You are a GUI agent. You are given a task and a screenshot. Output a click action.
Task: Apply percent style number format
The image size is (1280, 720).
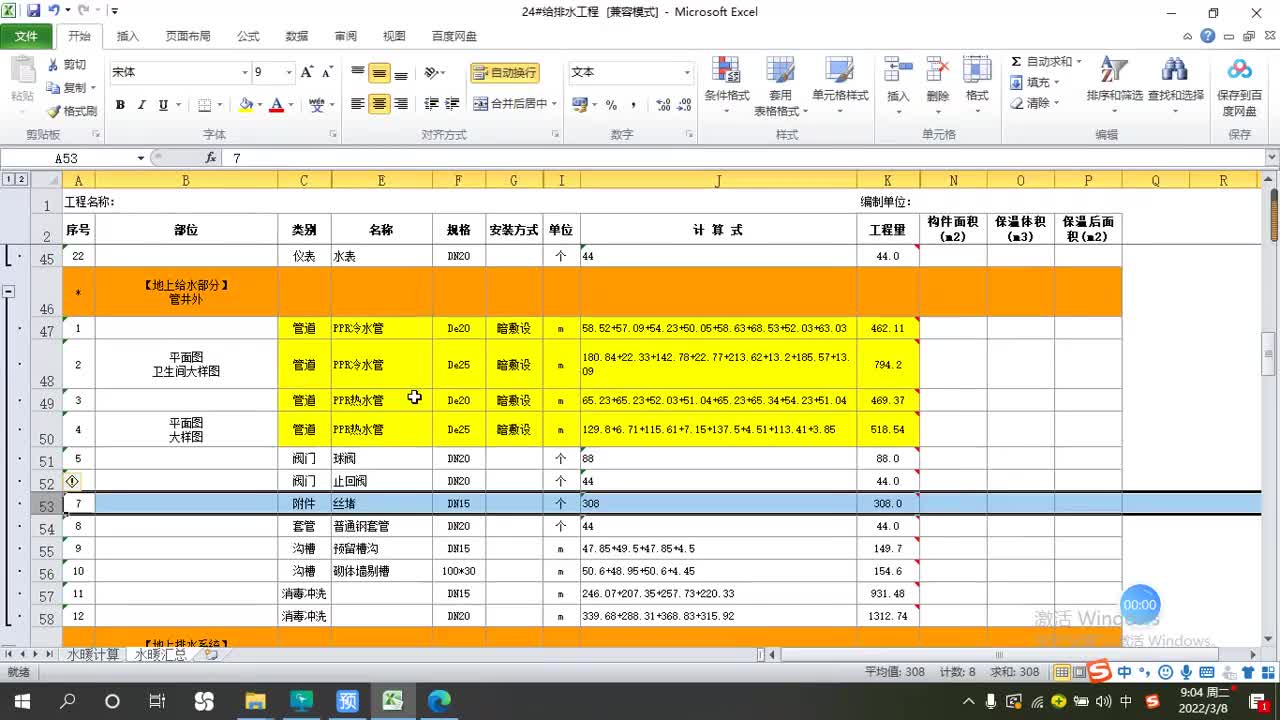point(611,104)
